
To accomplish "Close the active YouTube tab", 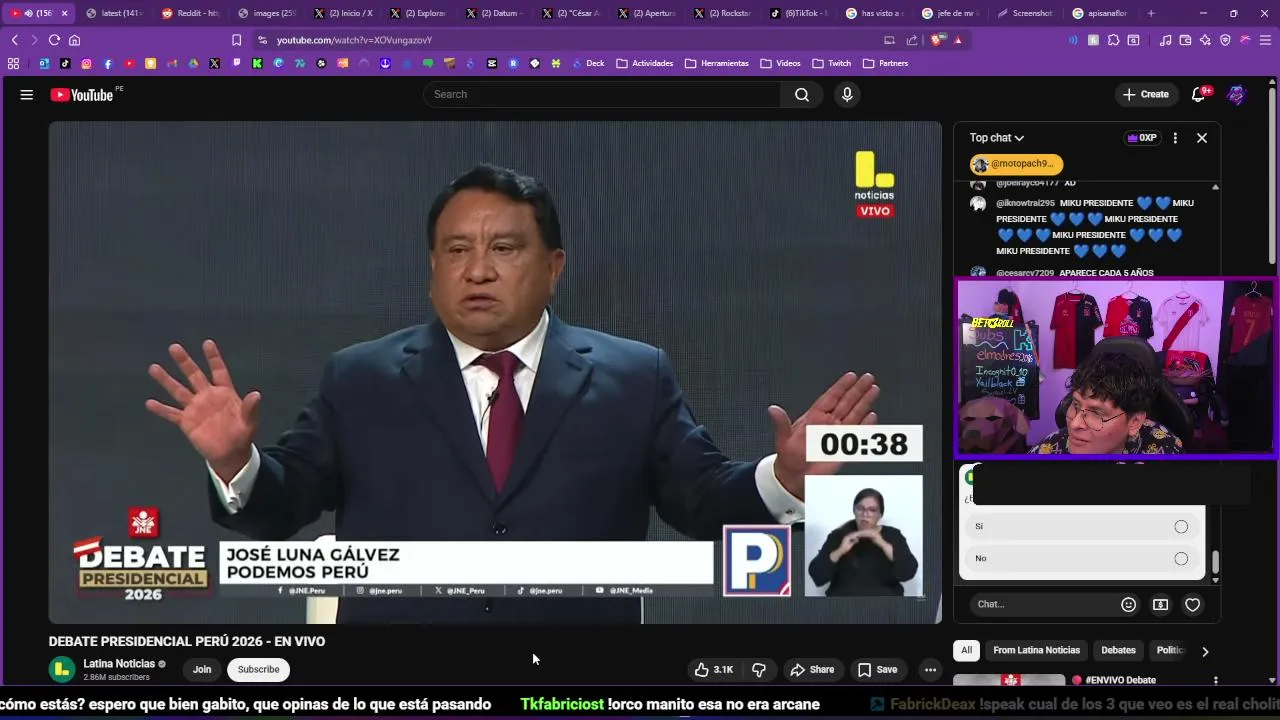I will pos(65,13).
